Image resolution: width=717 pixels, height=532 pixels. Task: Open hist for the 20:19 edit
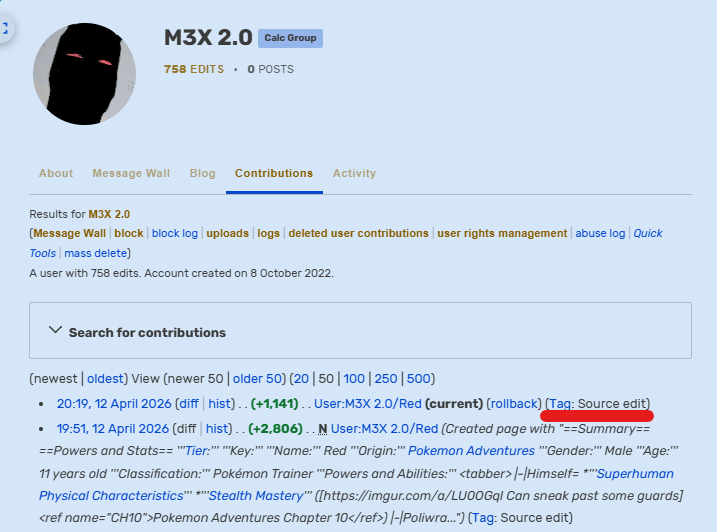point(219,404)
